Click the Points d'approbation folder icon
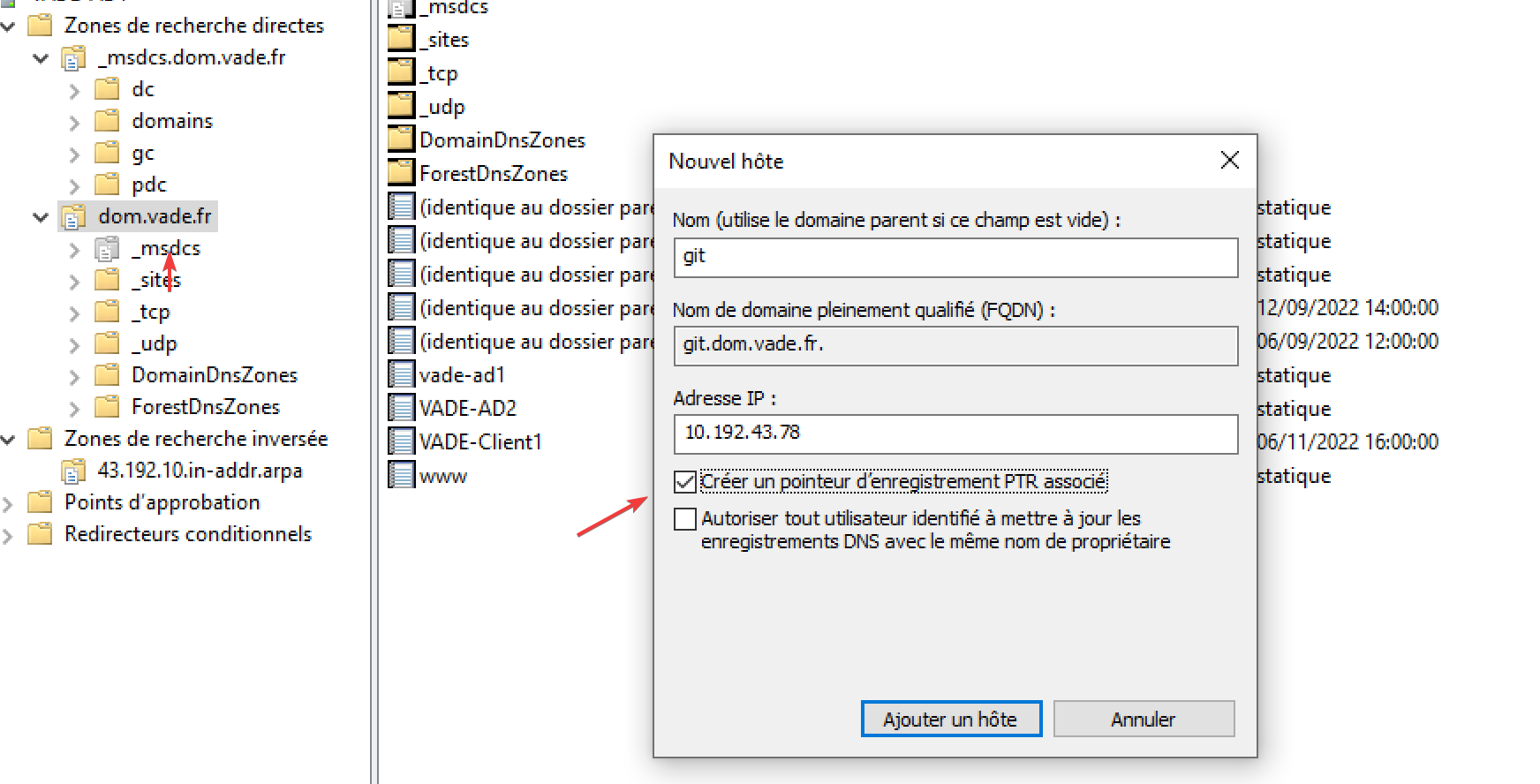The width and height of the screenshot is (1540, 784). coord(40,502)
